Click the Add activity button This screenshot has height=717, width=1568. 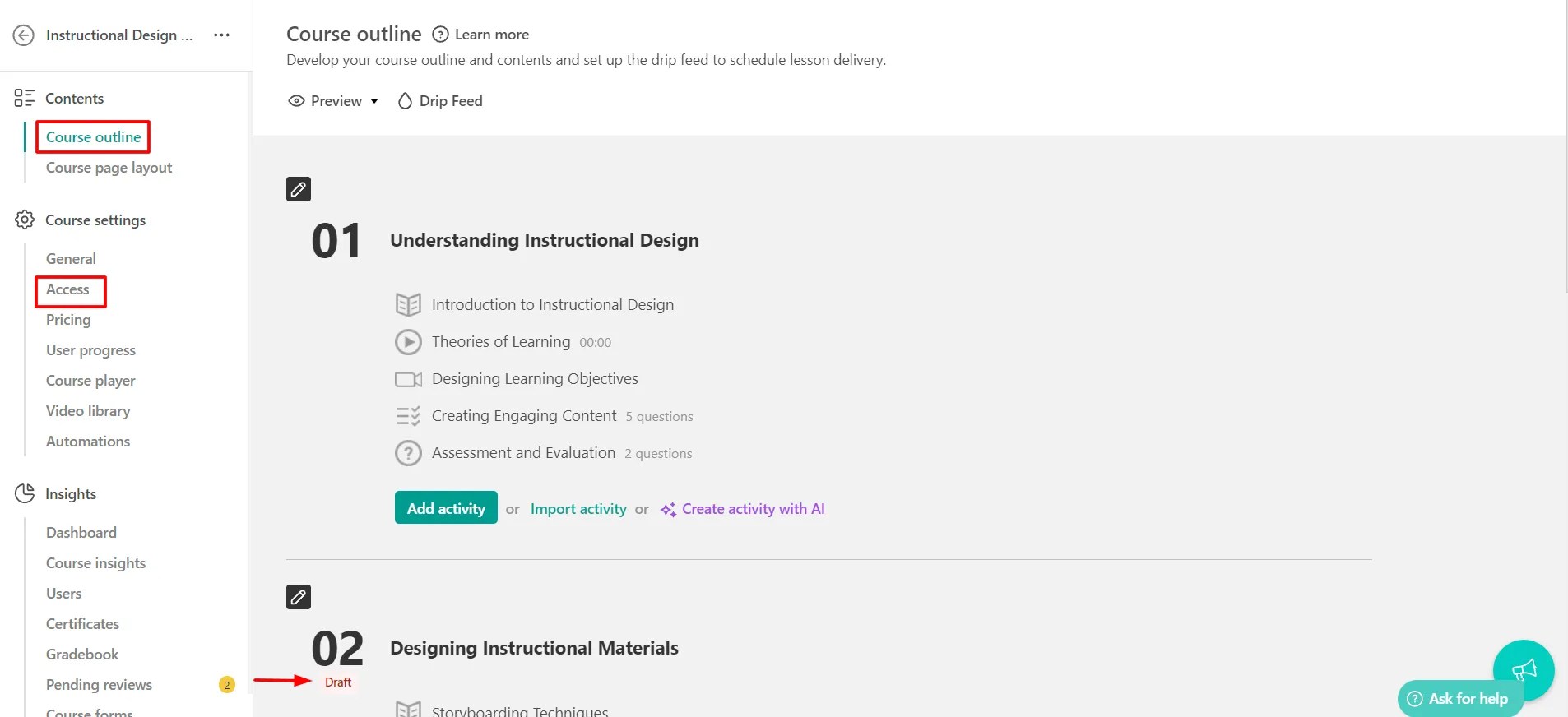click(x=445, y=507)
